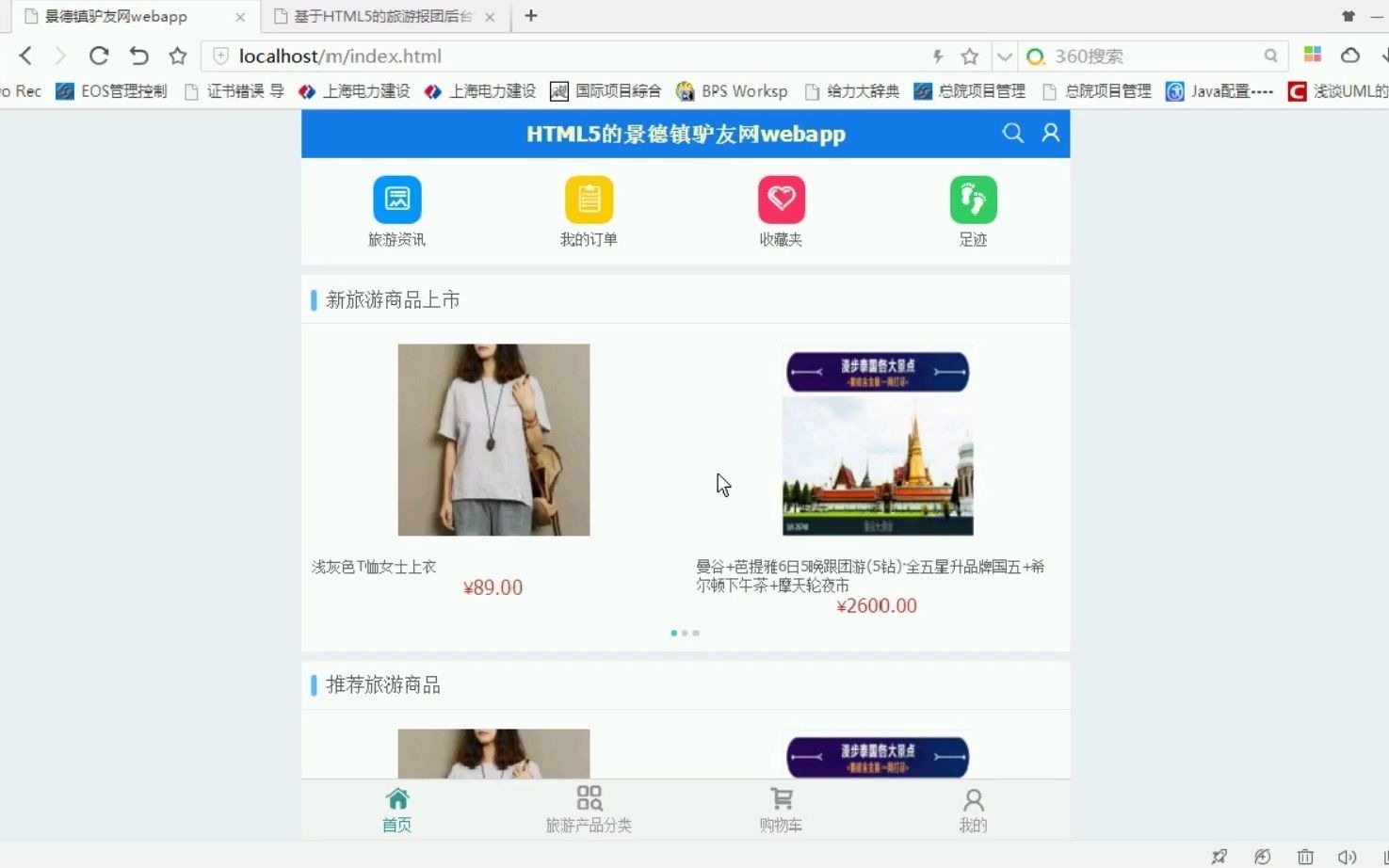Click the 浅灰色T恤女士上衣 product image in new products
The image size is (1389, 868).
tap(493, 440)
